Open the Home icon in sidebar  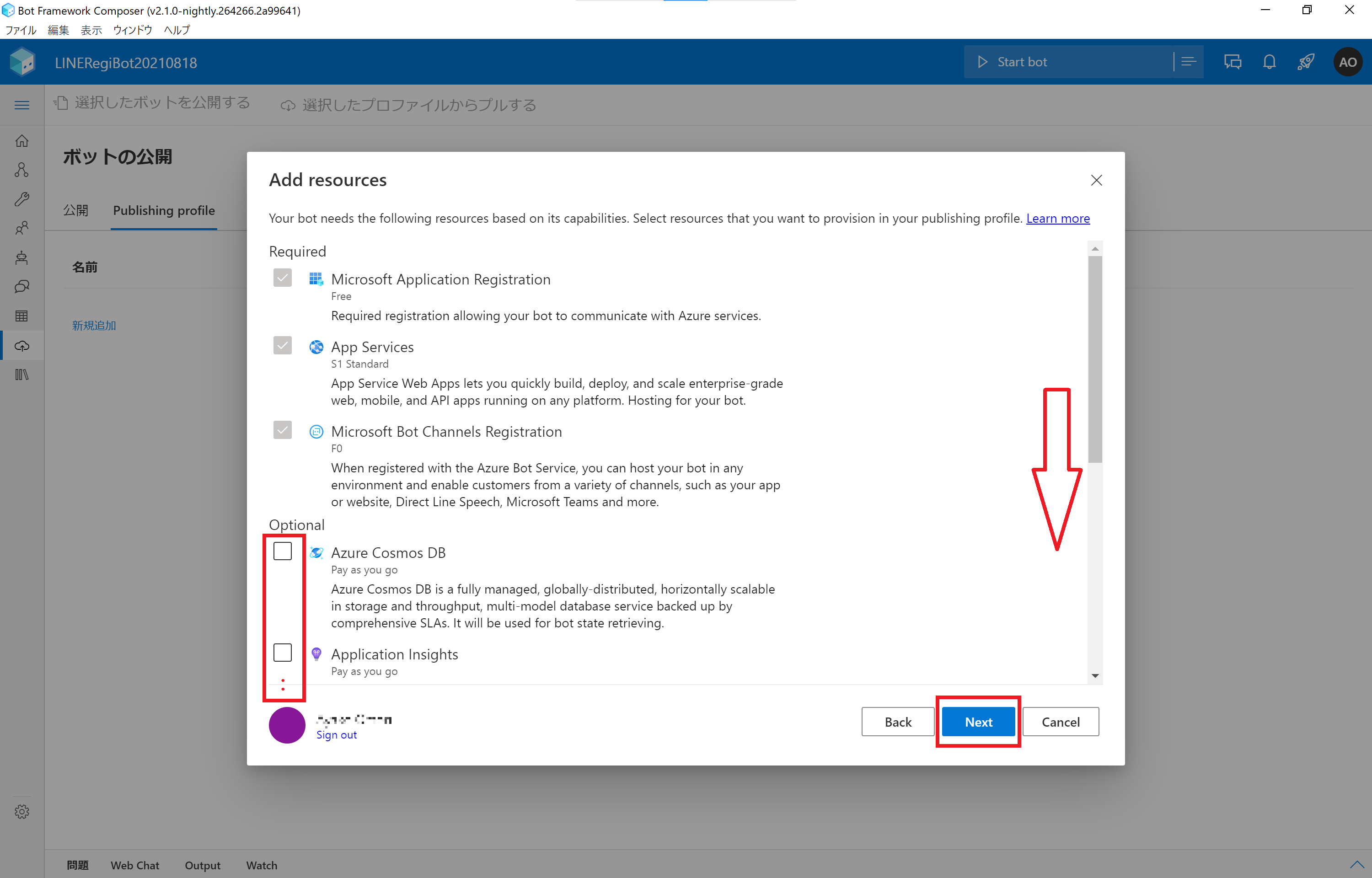point(21,140)
